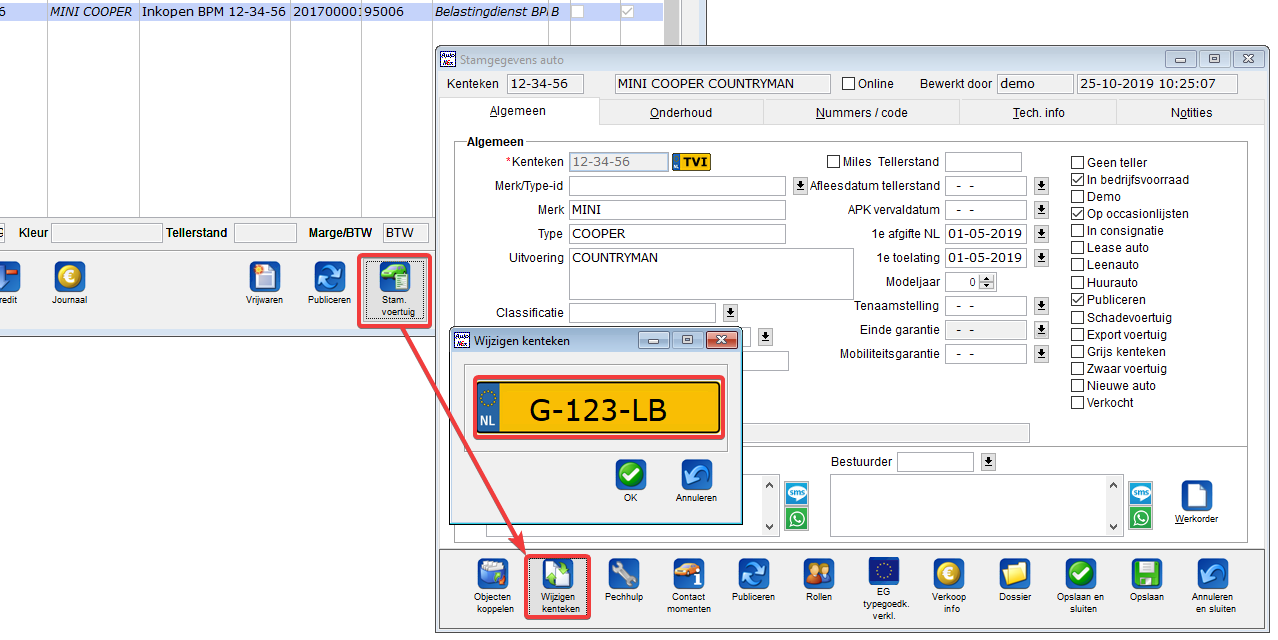This screenshot has width=1278, height=640.
Task: Click WhatsApp icon beside Bestuurder box
Action: click(x=1140, y=518)
